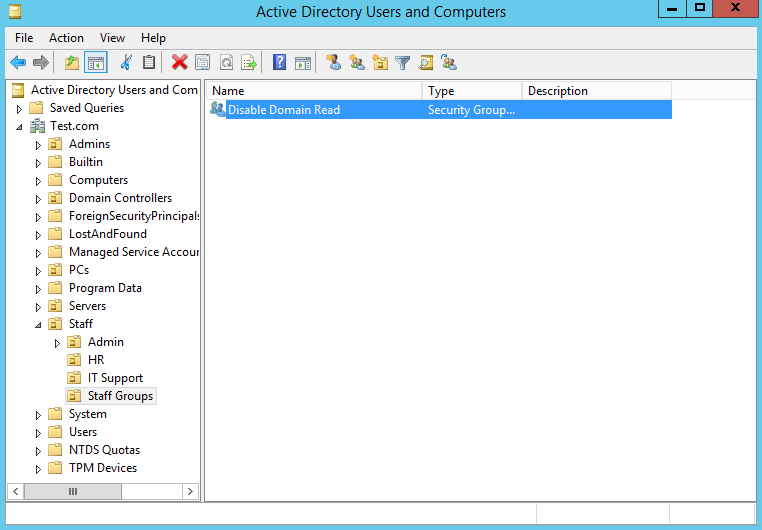Select the root Active Directory Users and Computers node
762x530 pixels.
(114, 90)
